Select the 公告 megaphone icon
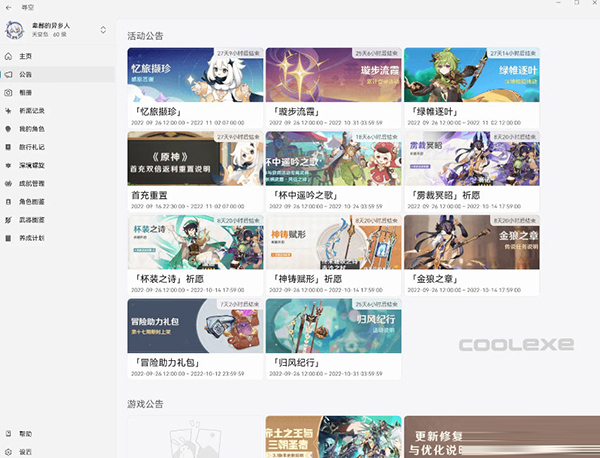 (8, 74)
